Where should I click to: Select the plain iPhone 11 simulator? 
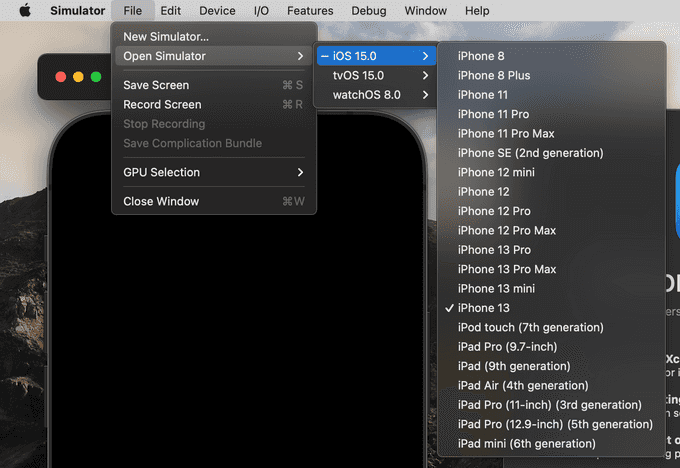pyautogui.click(x=552, y=95)
